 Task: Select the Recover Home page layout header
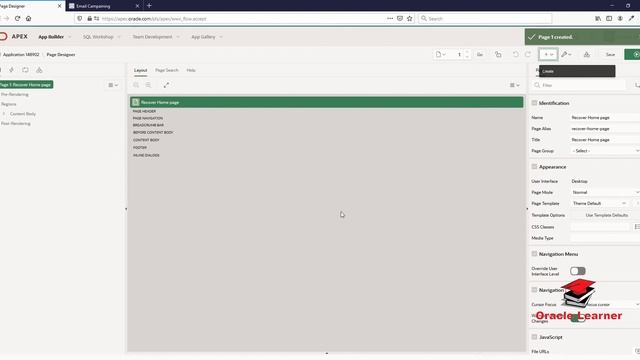click(x=327, y=102)
